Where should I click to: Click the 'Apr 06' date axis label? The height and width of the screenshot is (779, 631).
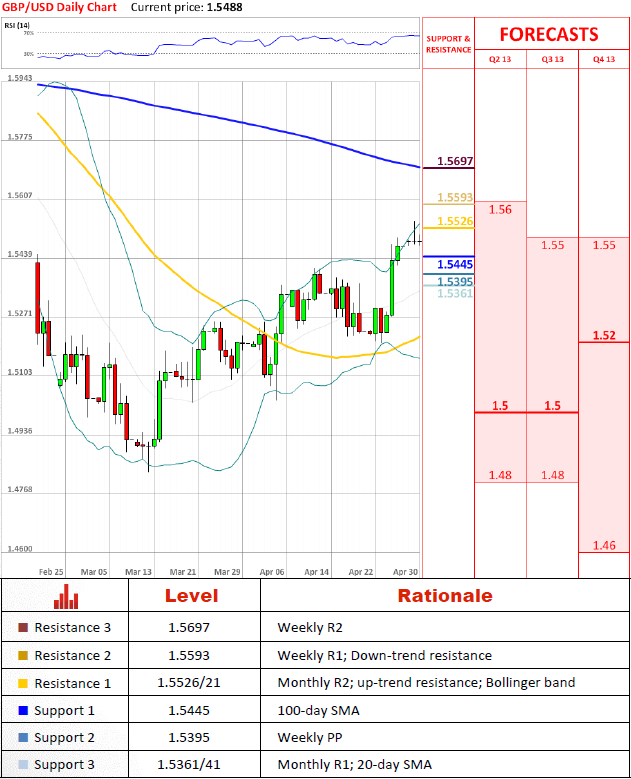272,572
